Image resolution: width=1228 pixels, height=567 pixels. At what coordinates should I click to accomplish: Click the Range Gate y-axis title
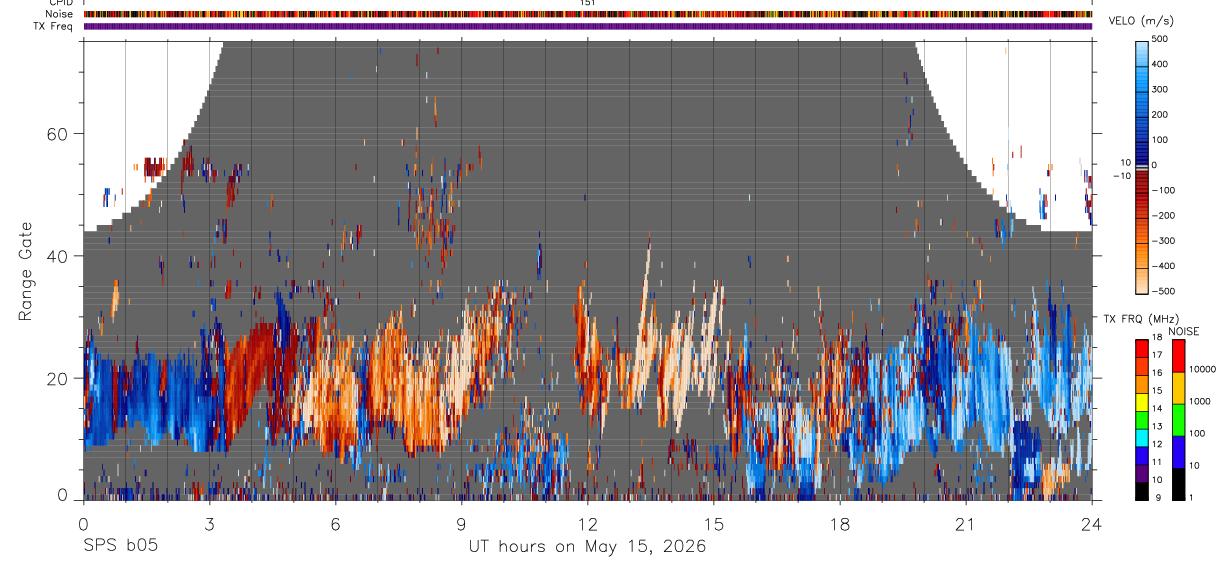[25, 272]
